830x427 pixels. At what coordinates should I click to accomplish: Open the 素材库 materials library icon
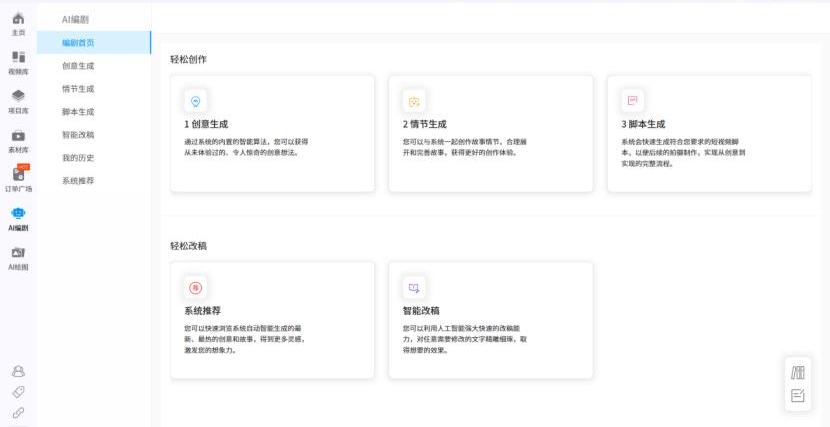click(x=18, y=136)
